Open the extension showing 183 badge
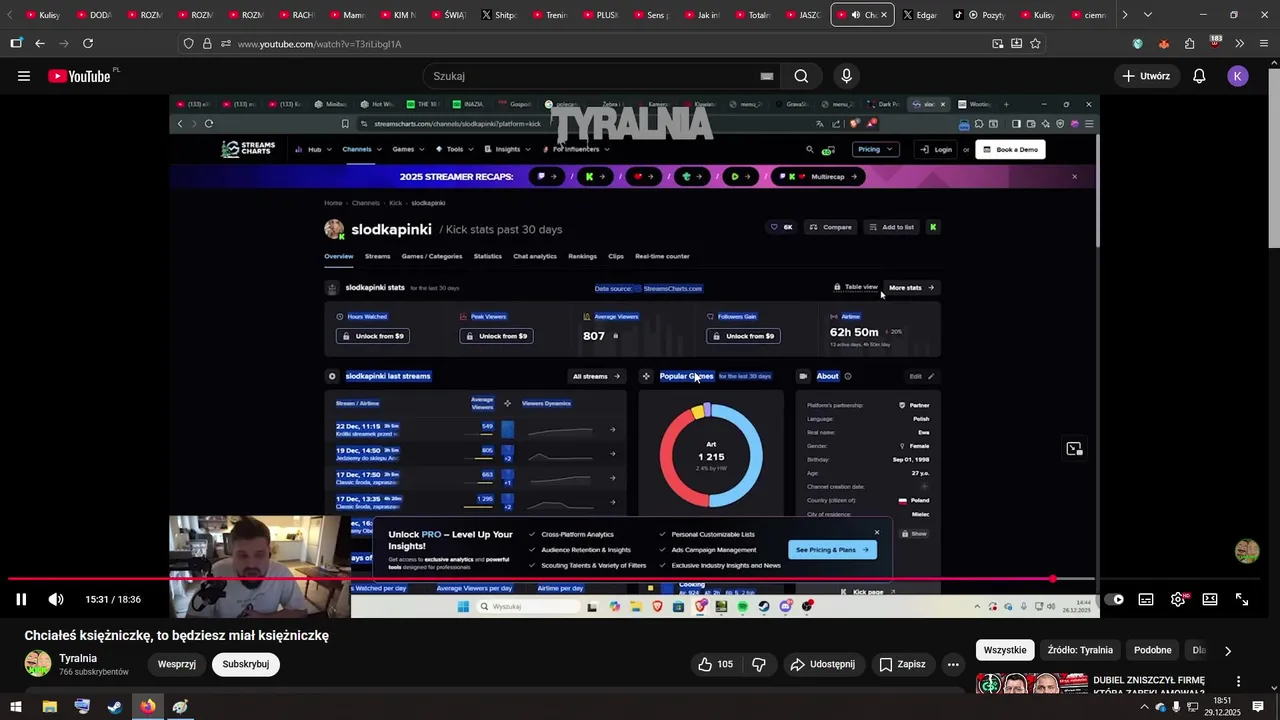This screenshot has height=720, width=1280. coord(1215,43)
